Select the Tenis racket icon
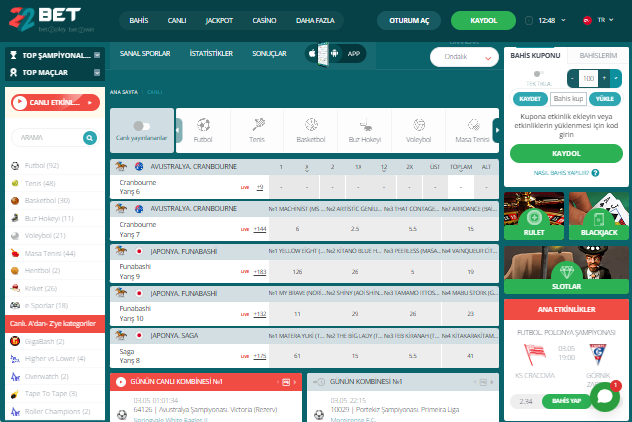632x422 pixels. (x=257, y=126)
